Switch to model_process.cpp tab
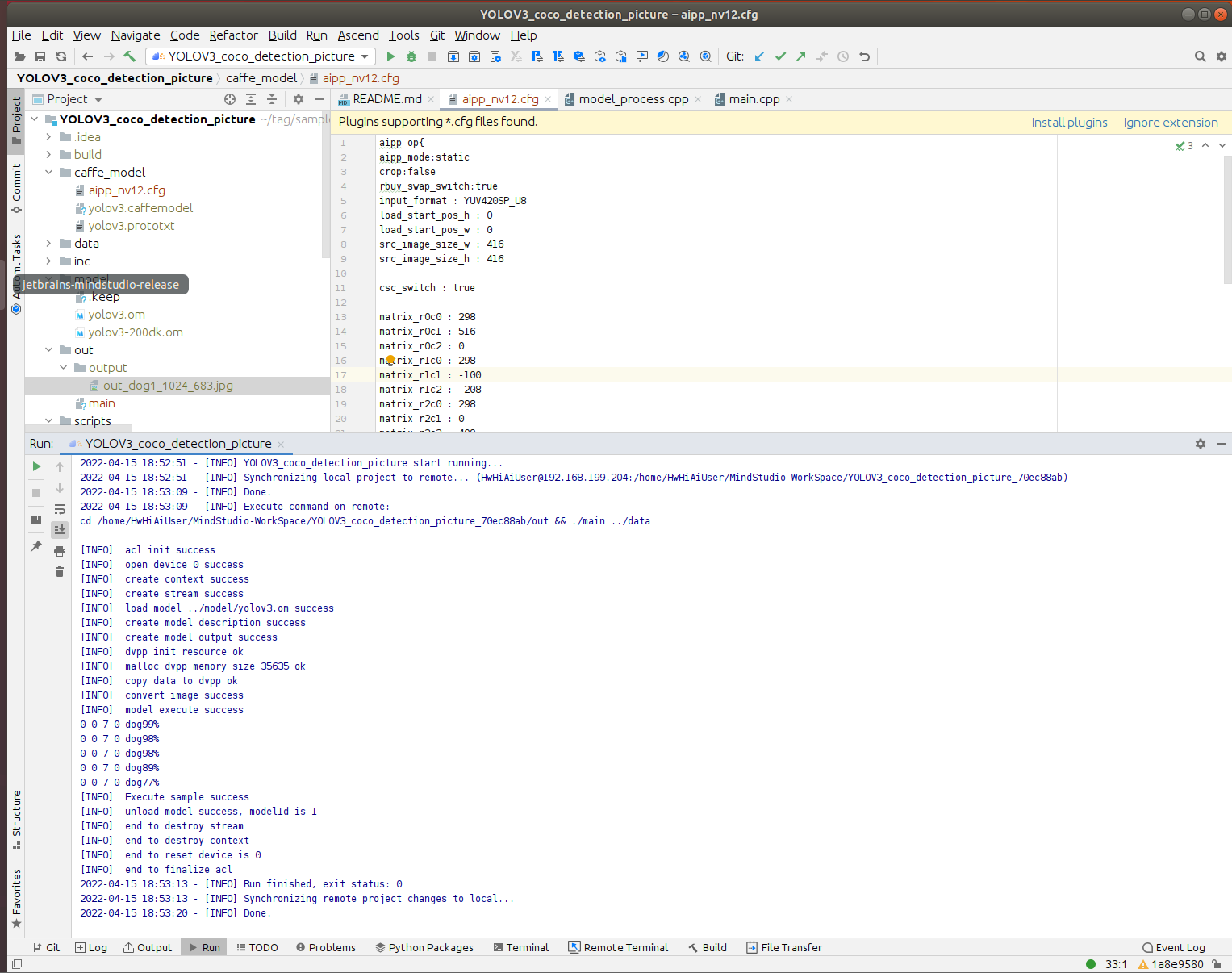 point(633,99)
